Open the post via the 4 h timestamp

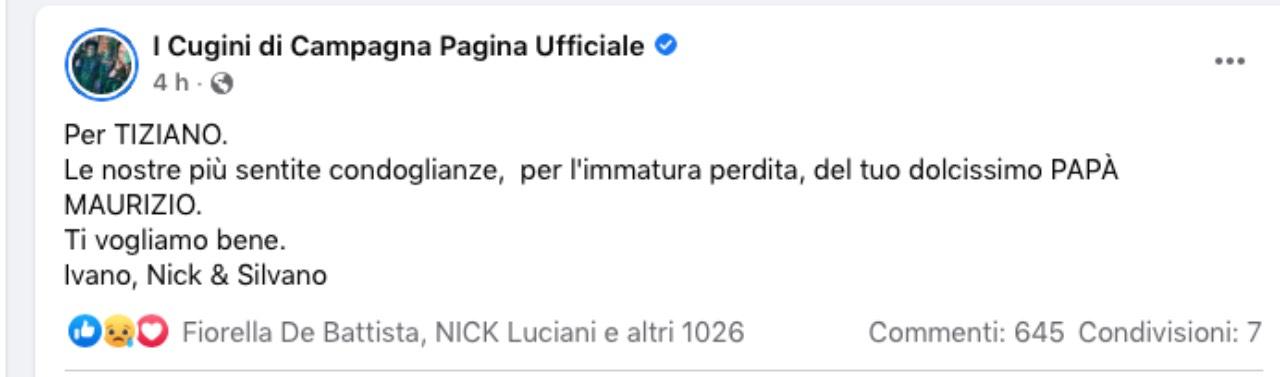click(170, 84)
